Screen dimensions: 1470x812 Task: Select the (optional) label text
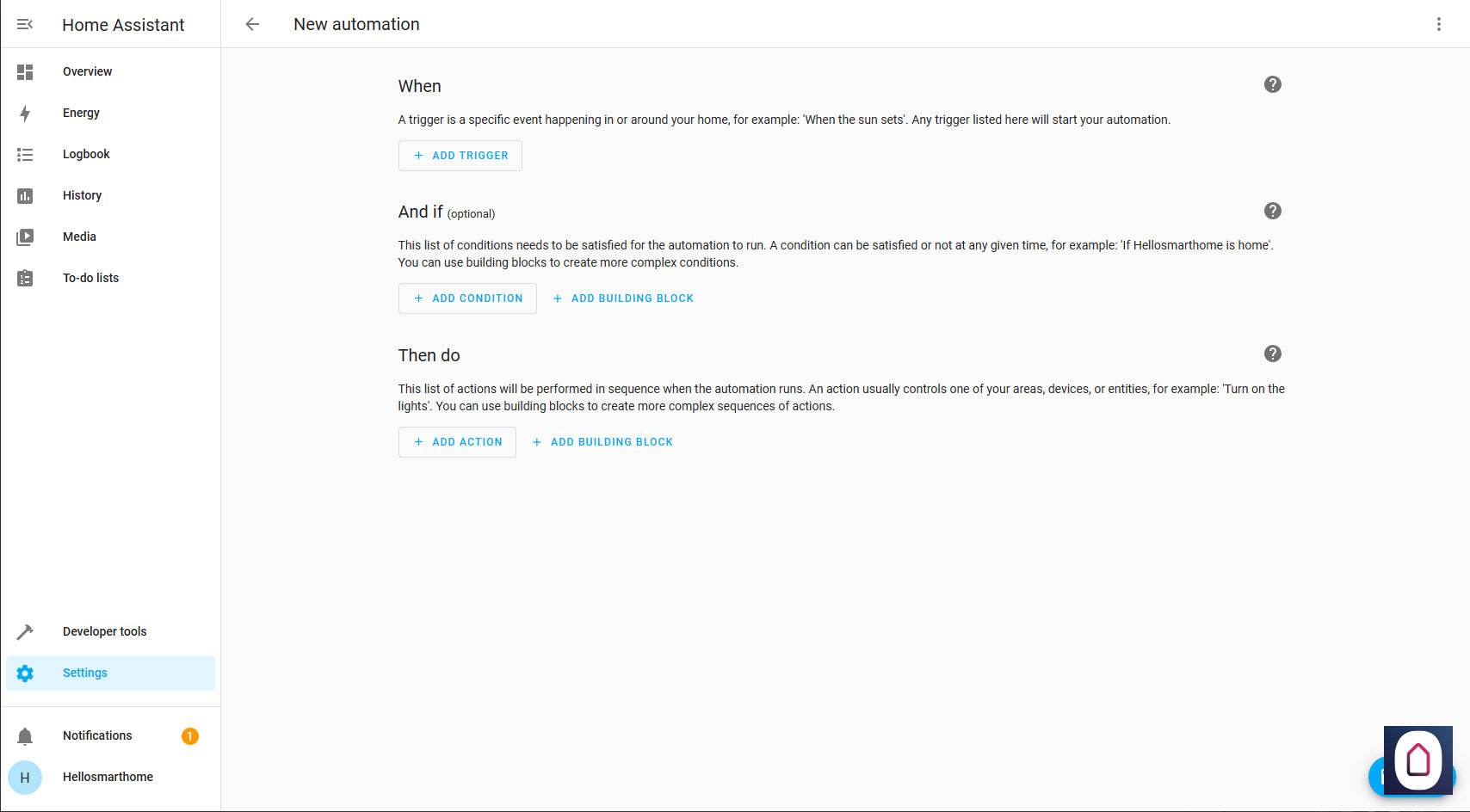click(x=471, y=214)
